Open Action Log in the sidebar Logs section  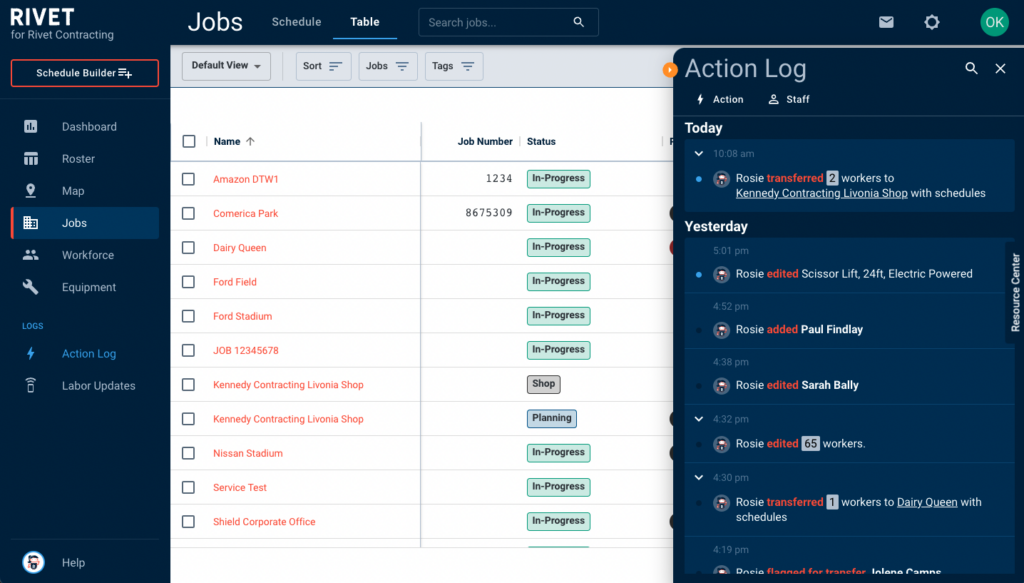pyautogui.click(x=85, y=353)
